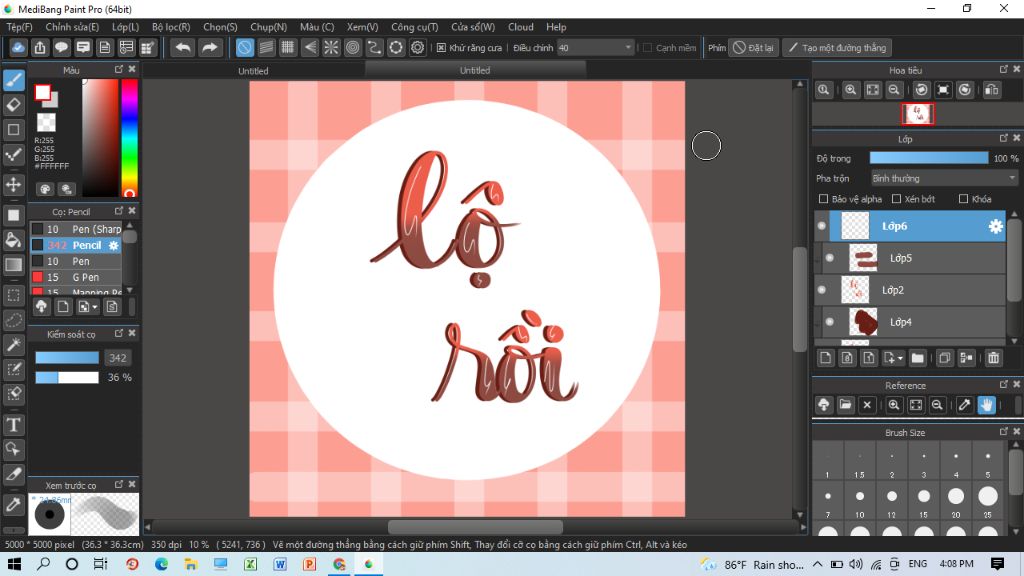The height and width of the screenshot is (576, 1024).
Task: Hide layer Lớp4
Action: [x=829, y=322]
